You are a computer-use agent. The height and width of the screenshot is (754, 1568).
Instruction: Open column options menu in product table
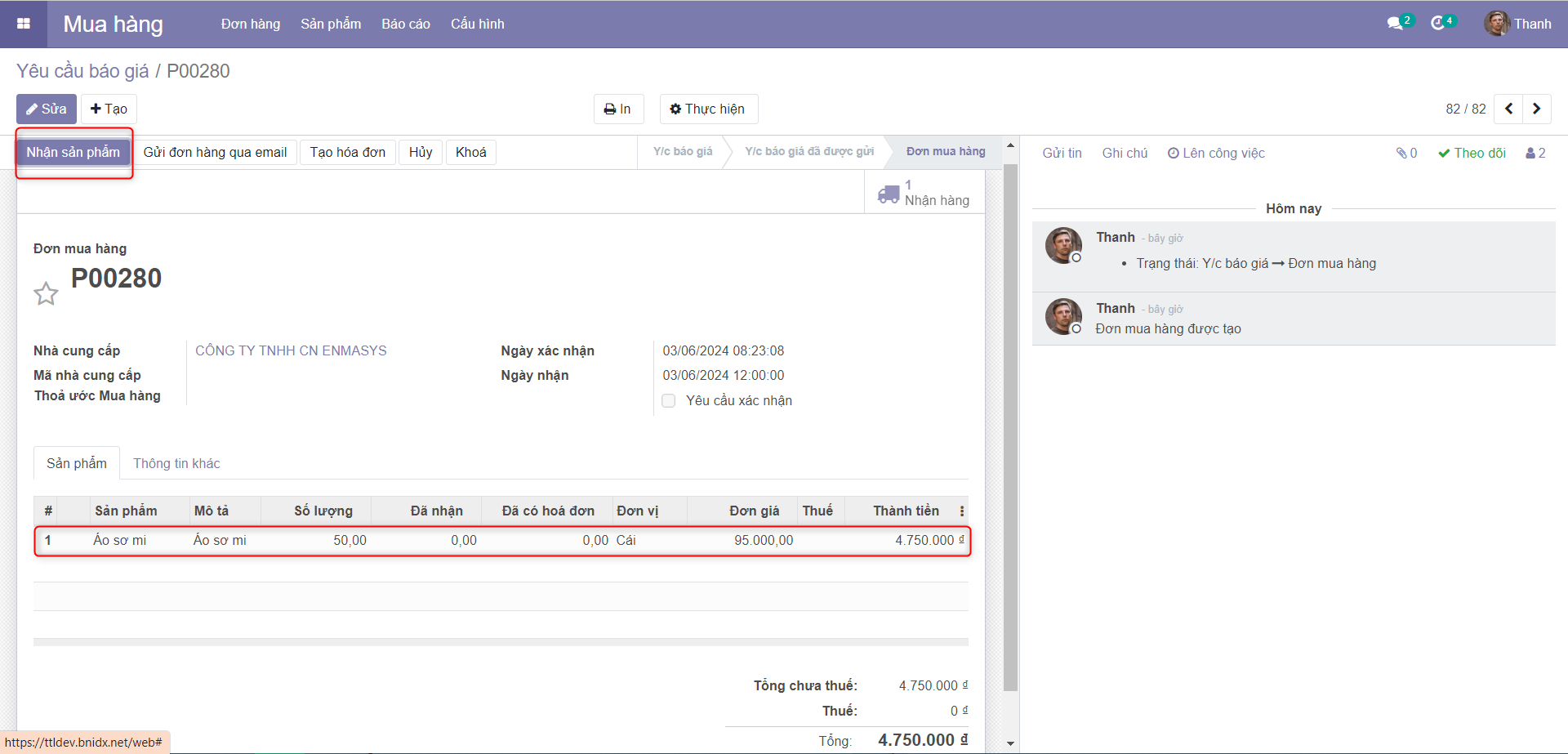tap(961, 511)
